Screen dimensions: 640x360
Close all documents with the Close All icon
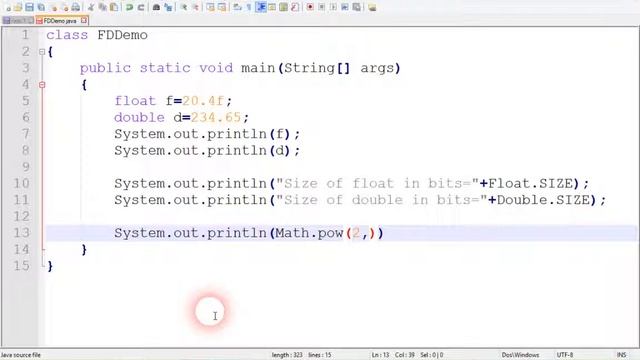65,7
